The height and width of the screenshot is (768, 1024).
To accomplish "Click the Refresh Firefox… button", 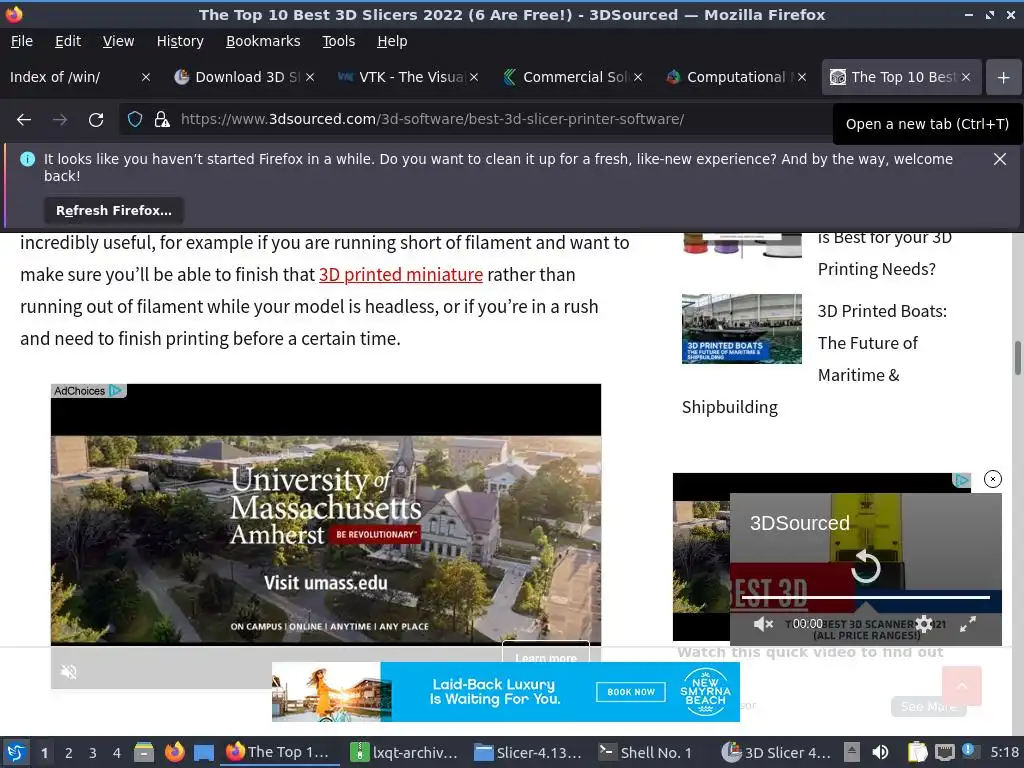I will pyautogui.click(x=114, y=210).
